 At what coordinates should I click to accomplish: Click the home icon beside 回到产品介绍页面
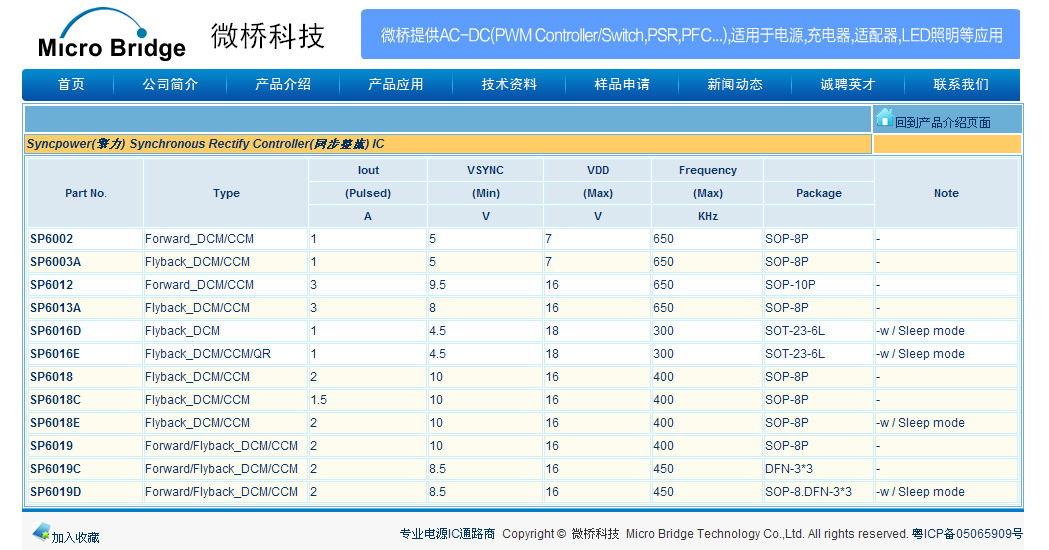click(884, 118)
